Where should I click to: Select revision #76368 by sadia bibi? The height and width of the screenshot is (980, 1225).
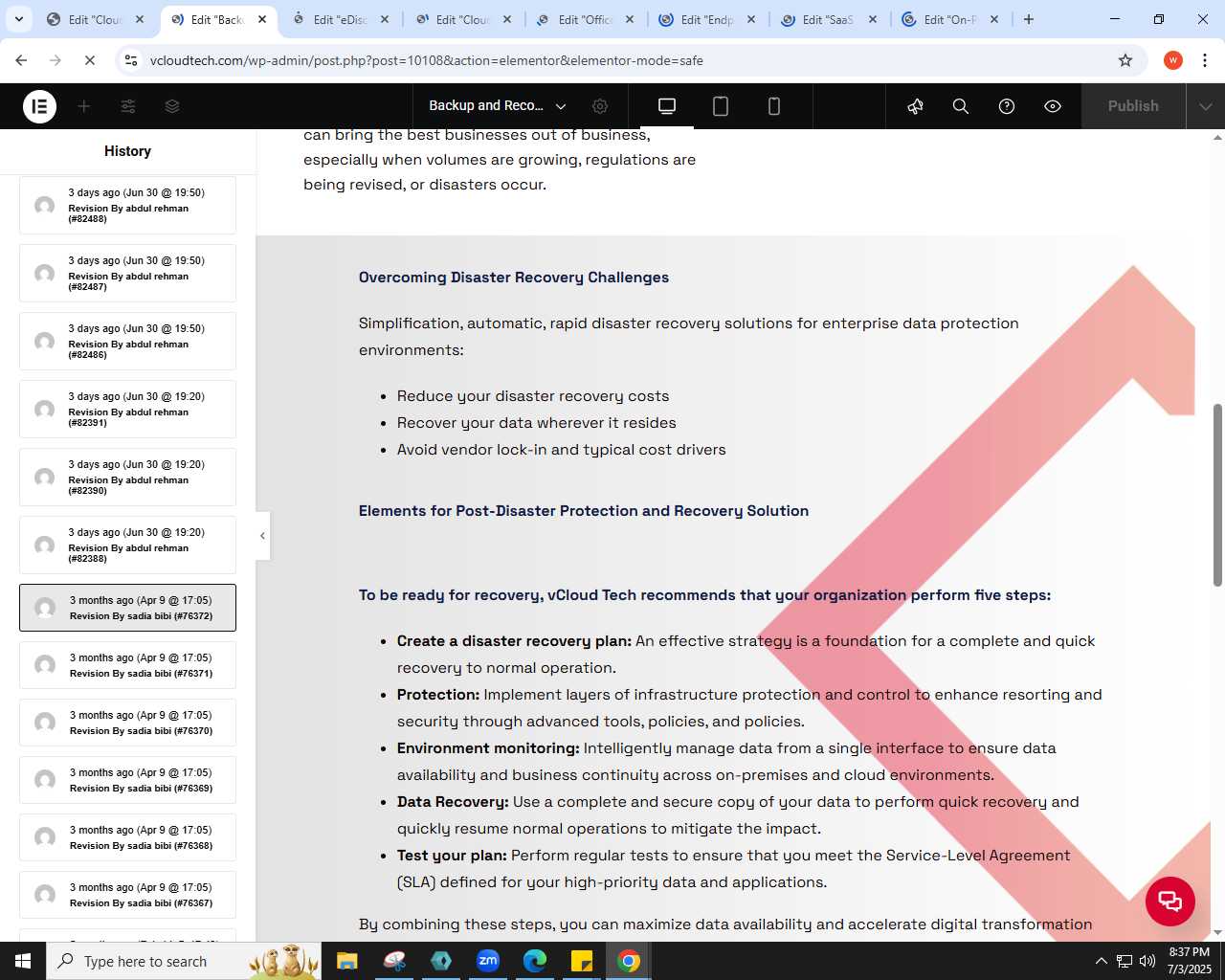tap(127, 837)
